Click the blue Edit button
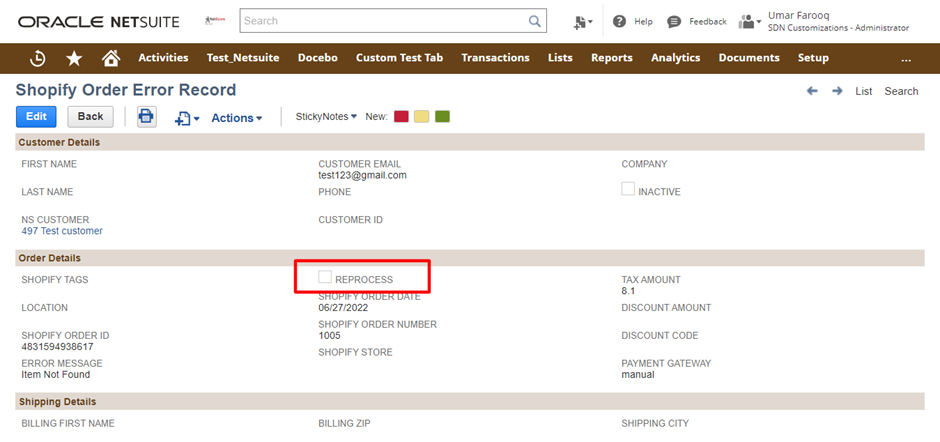 coord(36,117)
